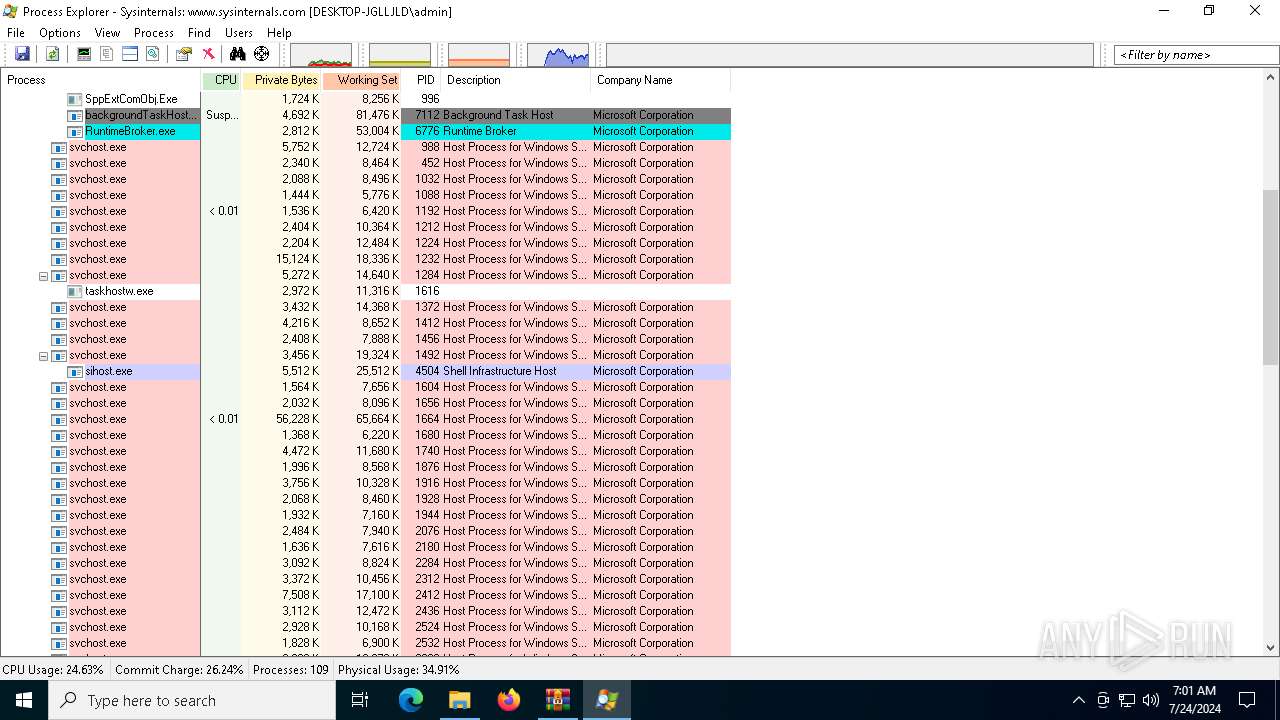Click the Shell Infrastructure Host description
The width and height of the screenshot is (1280, 720).
[499, 371]
